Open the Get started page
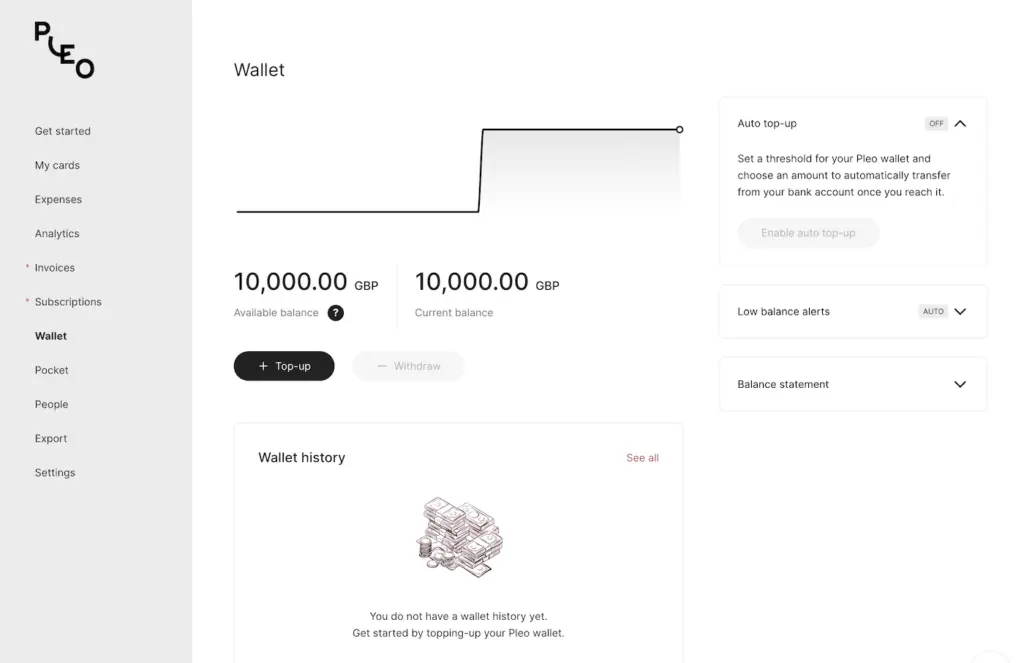 [63, 131]
